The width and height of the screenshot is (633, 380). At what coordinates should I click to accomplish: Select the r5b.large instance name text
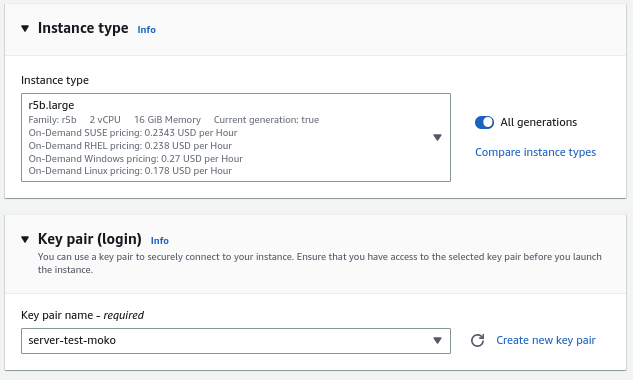pos(51,105)
